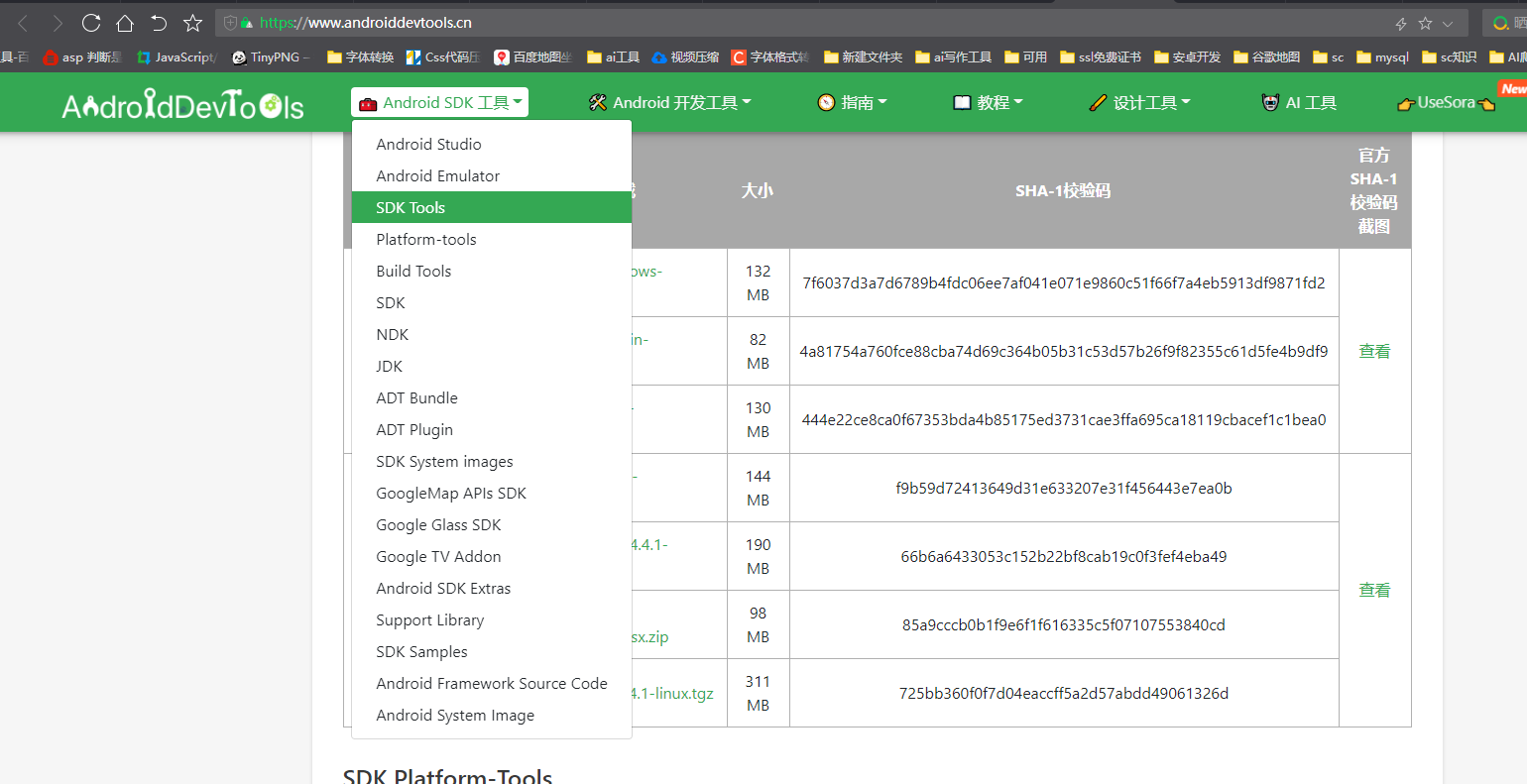Reload the page with the refresh icon
This screenshot has height=784, width=1527.
coord(91,23)
